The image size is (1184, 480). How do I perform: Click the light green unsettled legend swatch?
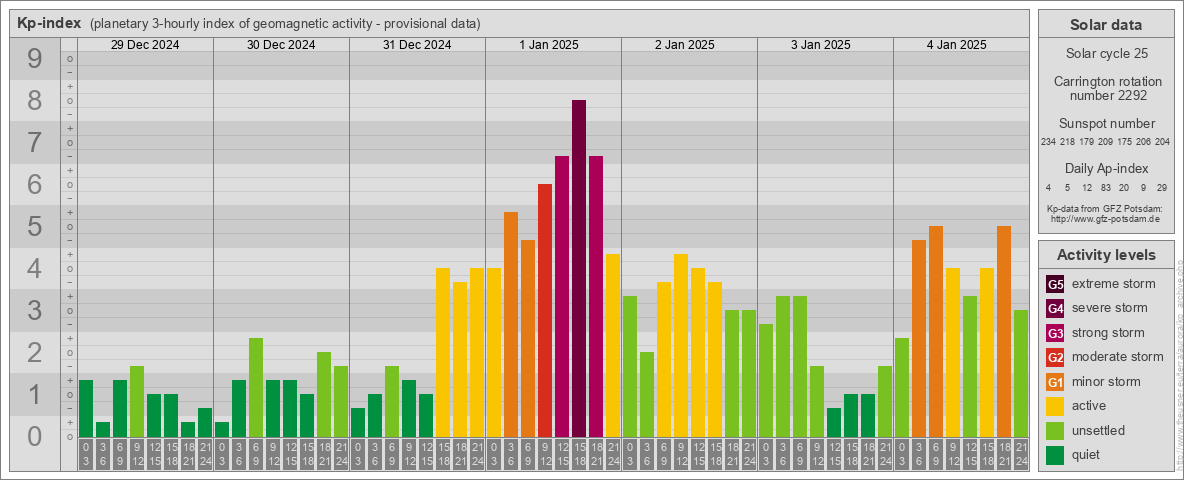pyautogui.click(x=1055, y=430)
